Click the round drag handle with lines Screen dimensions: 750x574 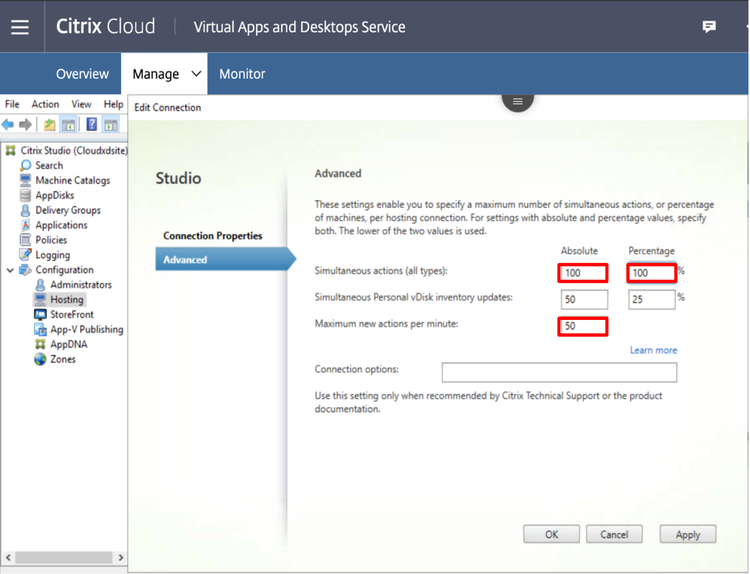tap(518, 101)
